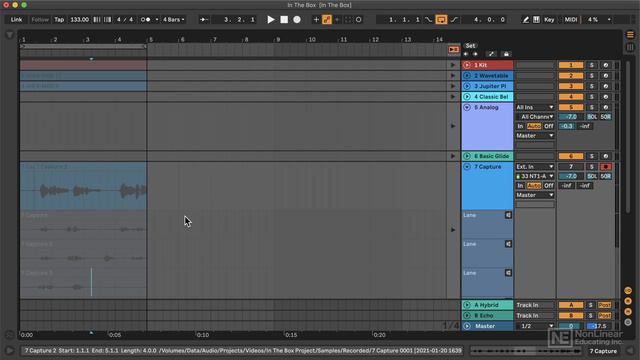Screen dimensions: 640x360
Task: Deactivate track 1 Kit activator
Action: (571, 65)
